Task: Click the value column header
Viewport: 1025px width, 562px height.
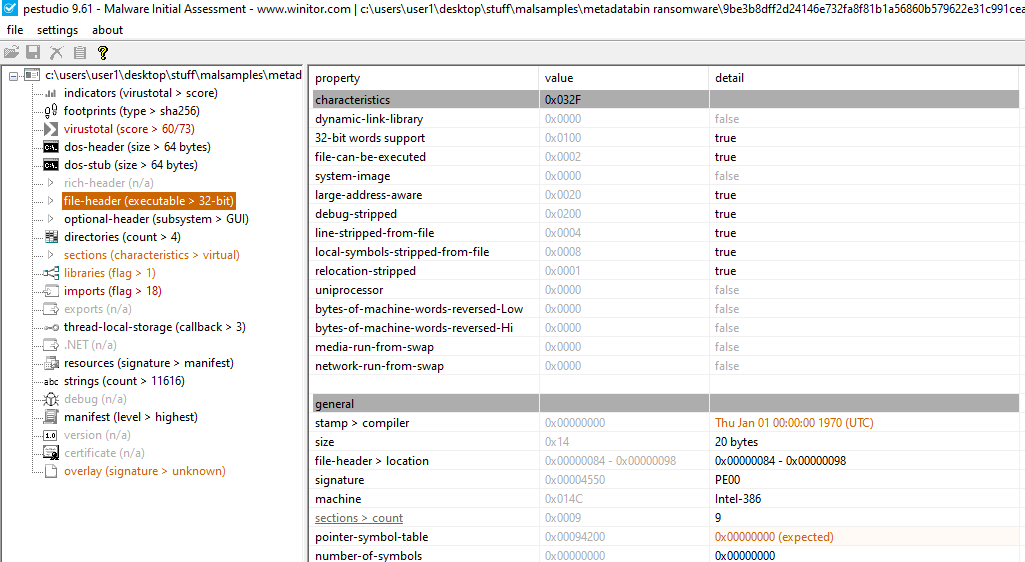Action: point(624,78)
